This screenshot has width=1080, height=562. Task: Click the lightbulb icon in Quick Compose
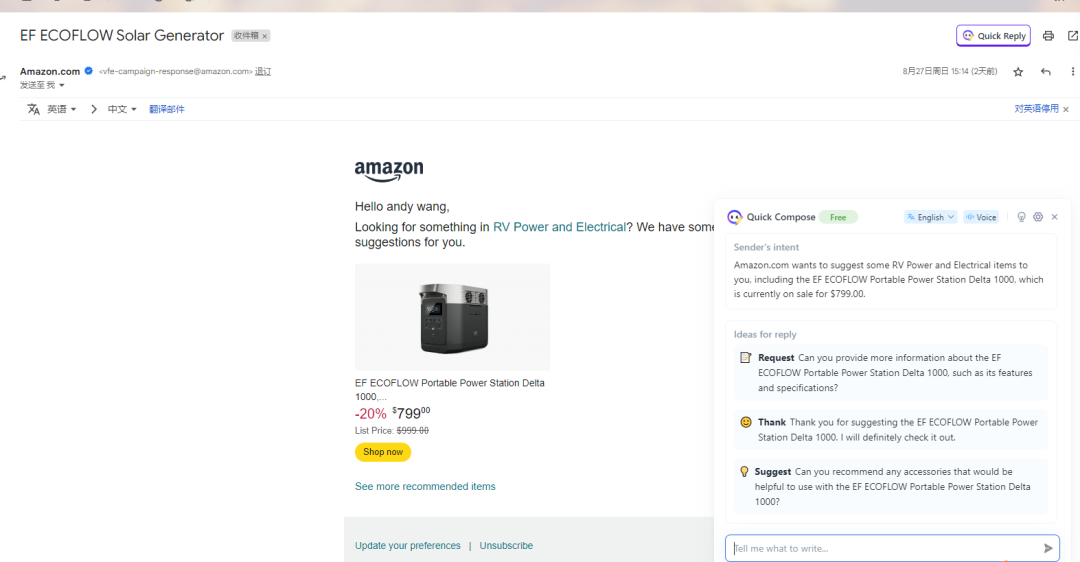click(x=1021, y=217)
